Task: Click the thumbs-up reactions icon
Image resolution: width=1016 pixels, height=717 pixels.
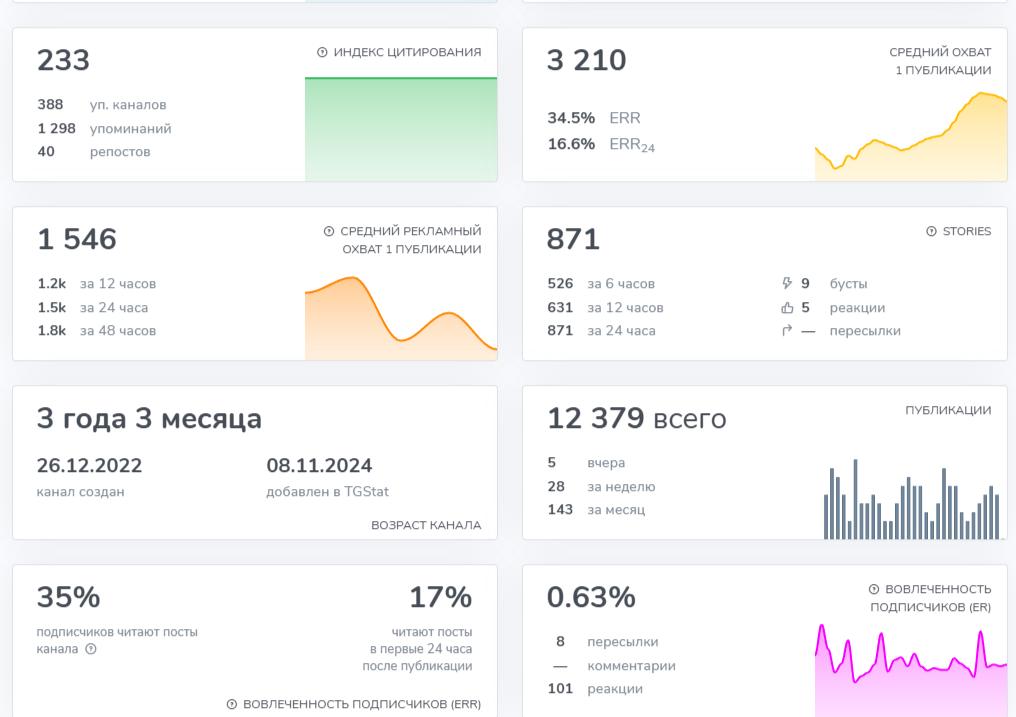Action: click(x=787, y=308)
